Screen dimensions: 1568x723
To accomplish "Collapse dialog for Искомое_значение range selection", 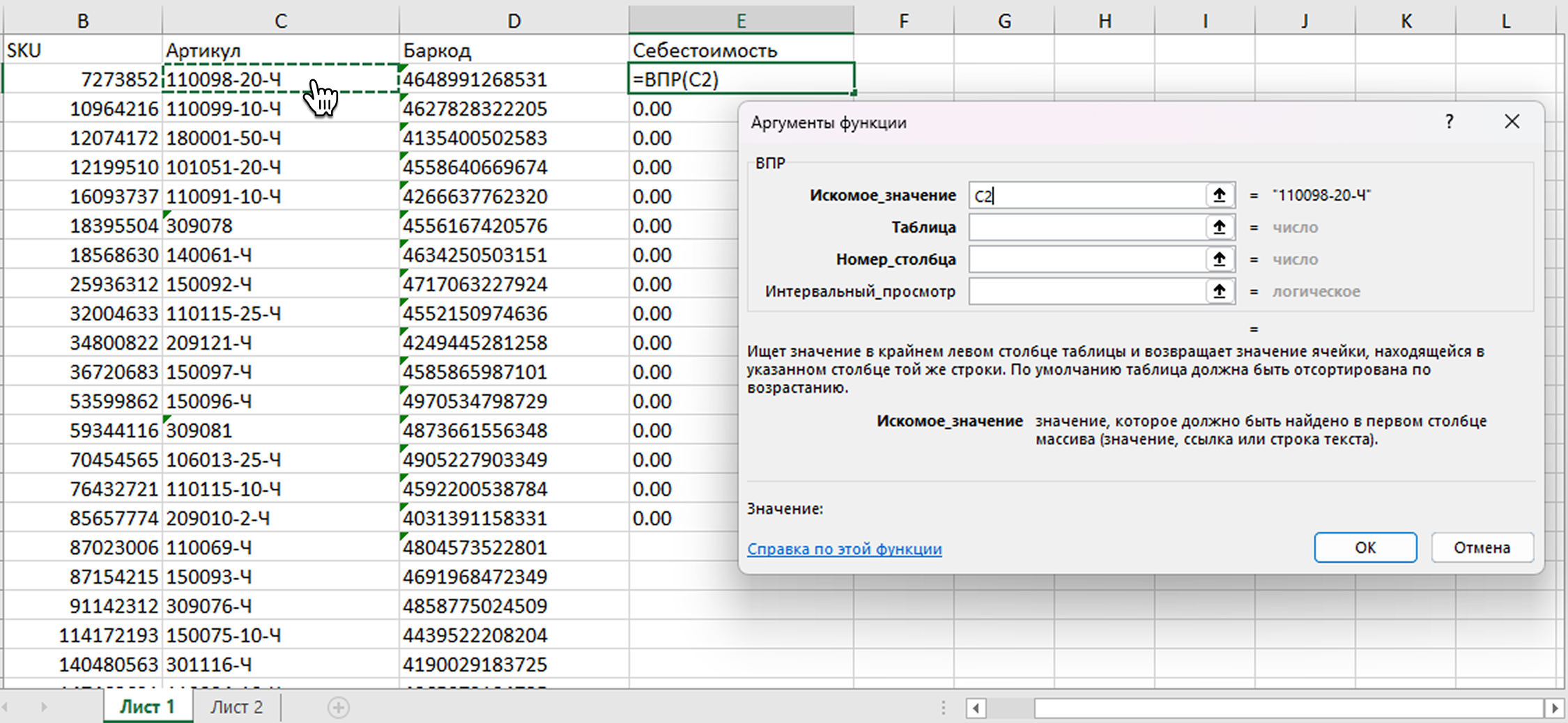I will 1219,196.
